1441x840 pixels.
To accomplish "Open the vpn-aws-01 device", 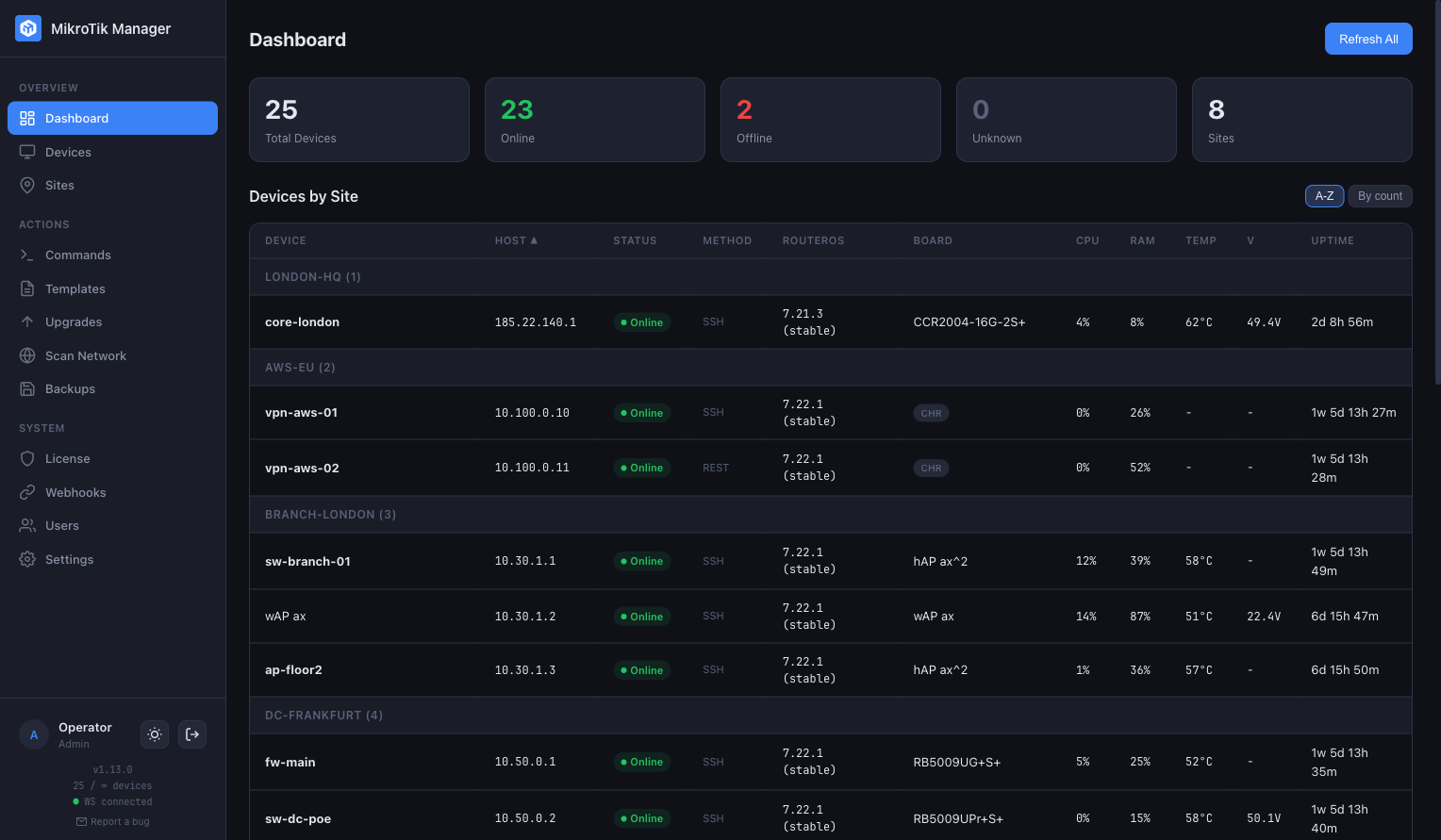I will (301, 413).
